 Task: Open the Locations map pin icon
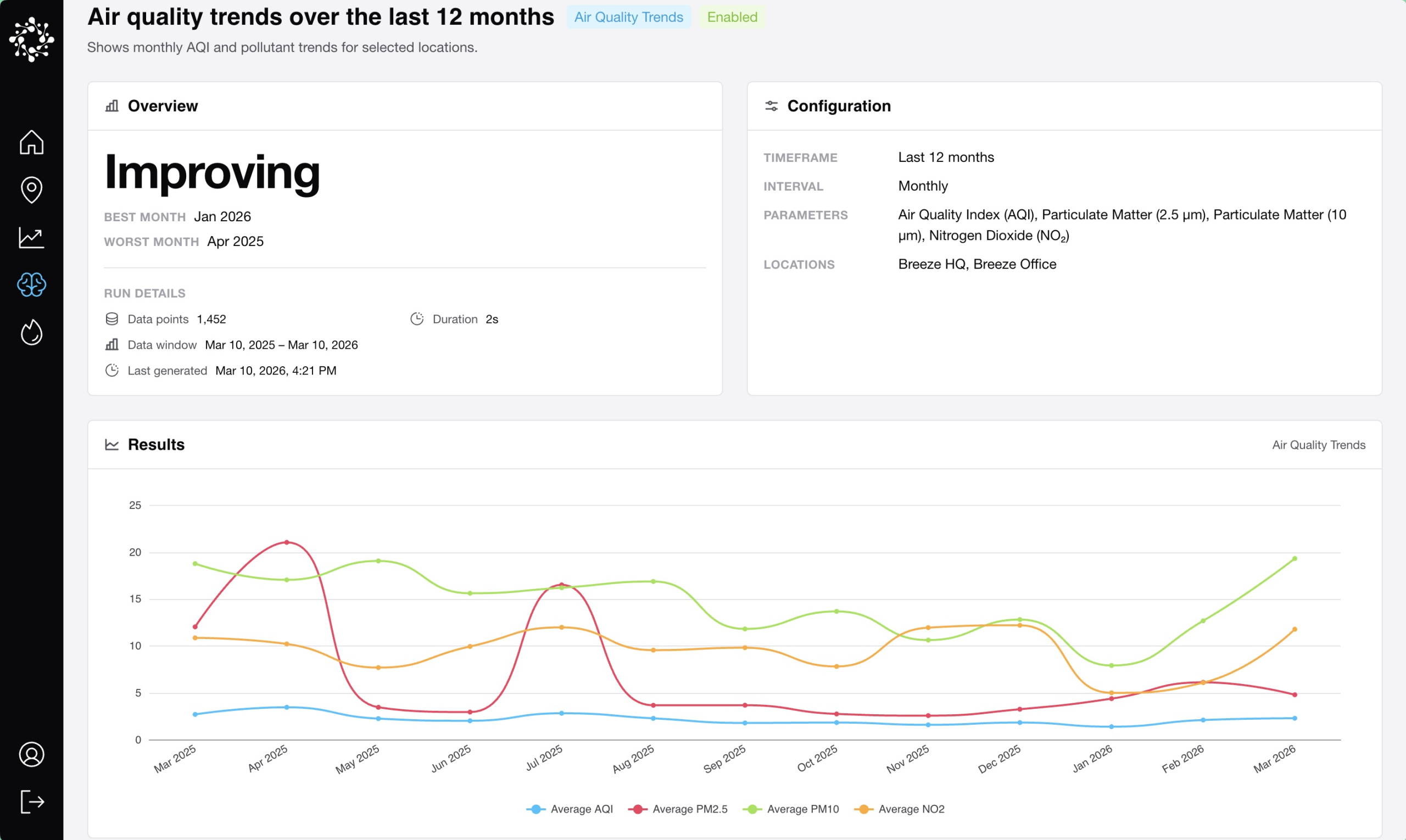pos(32,189)
